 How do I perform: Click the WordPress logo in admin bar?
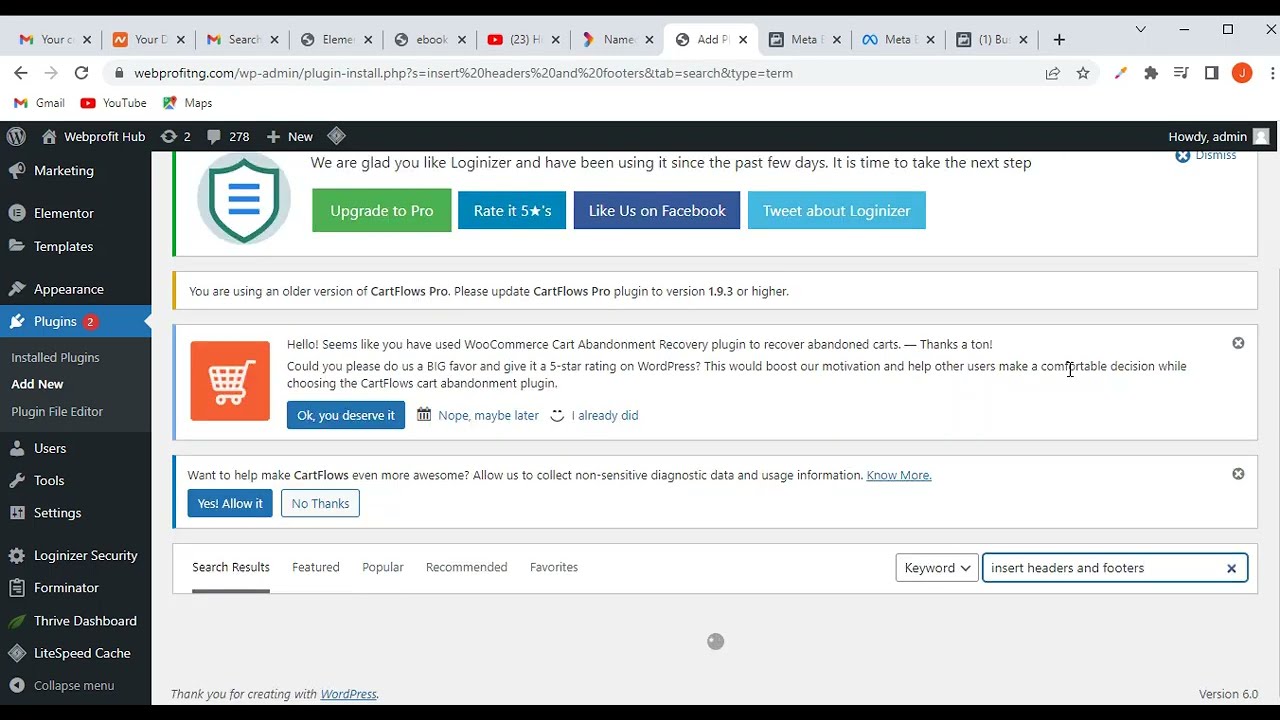(x=16, y=136)
